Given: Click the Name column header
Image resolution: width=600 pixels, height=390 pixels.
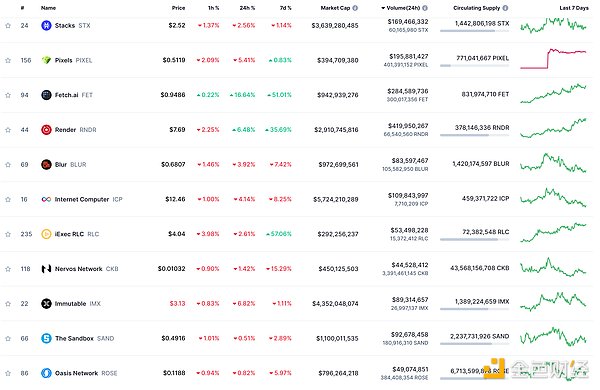Looking at the screenshot, I should point(48,8).
